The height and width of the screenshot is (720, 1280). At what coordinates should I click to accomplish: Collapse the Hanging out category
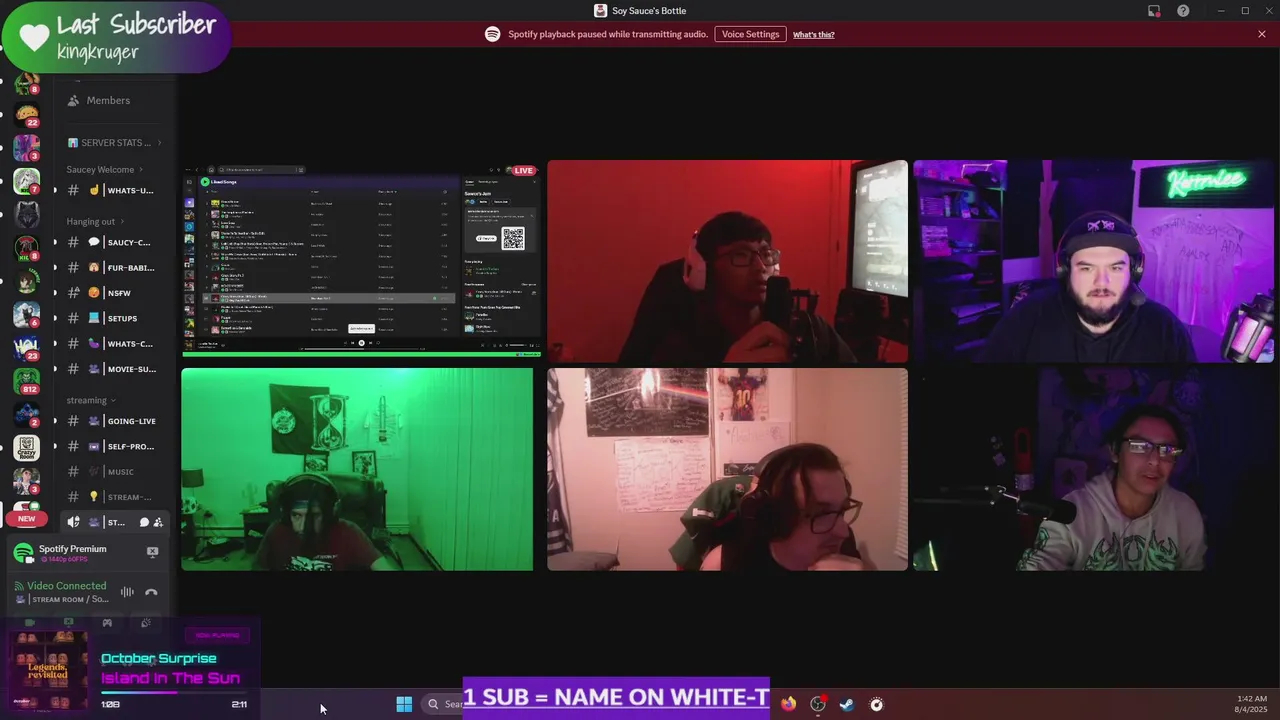click(95, 221)
